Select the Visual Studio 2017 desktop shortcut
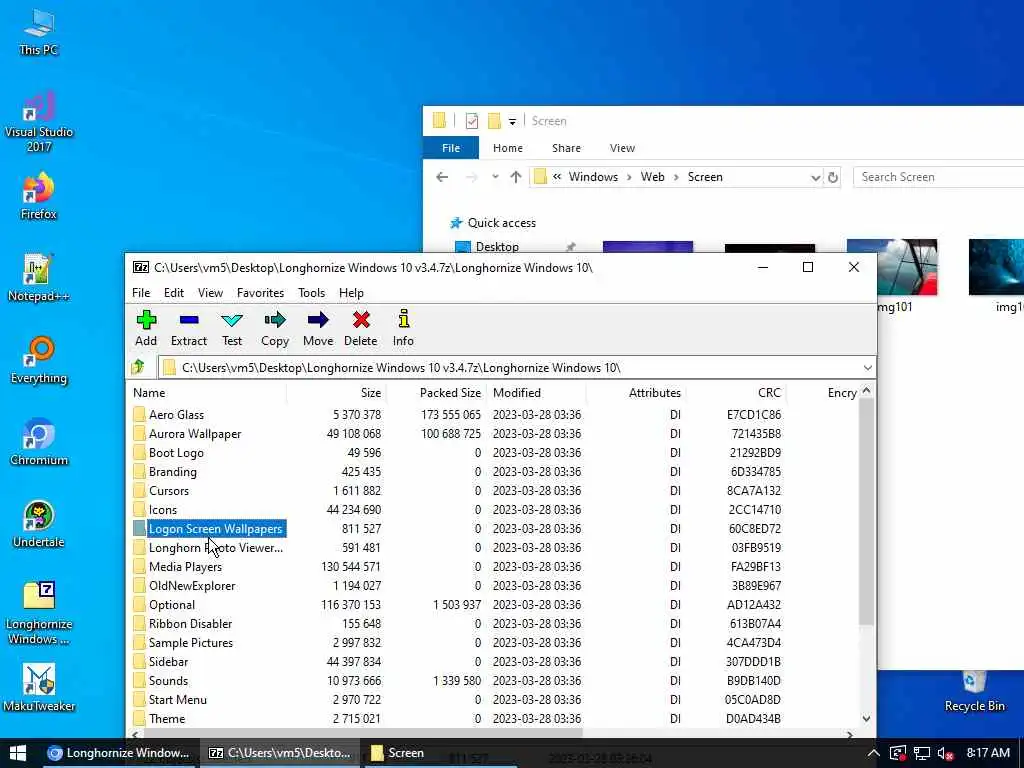1024x768 pixels. click(x=39, y=121)
